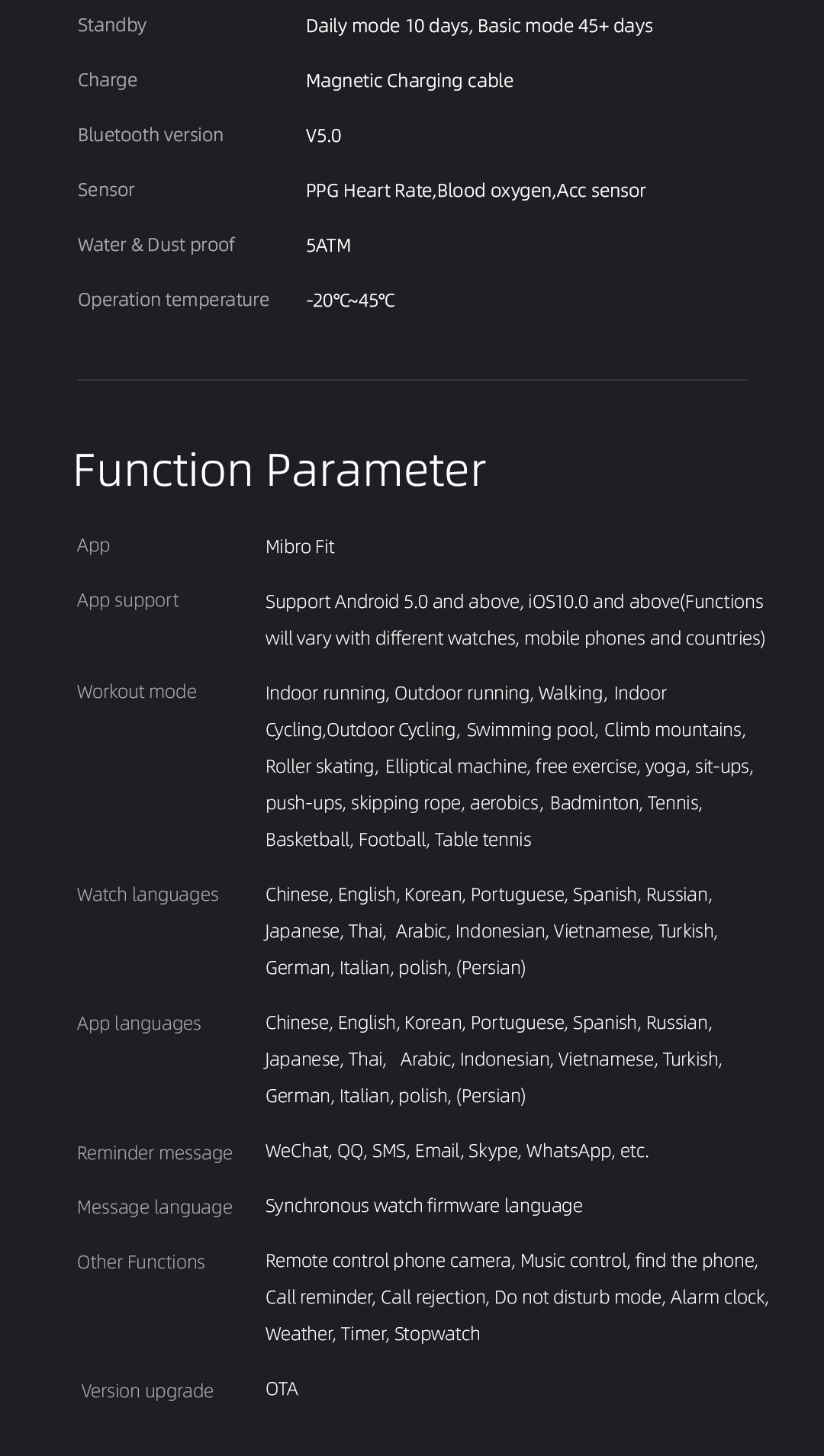Screen dimensions: 824x1456
Task: Click the Magnetic Charging cable text
Action: 410,81
